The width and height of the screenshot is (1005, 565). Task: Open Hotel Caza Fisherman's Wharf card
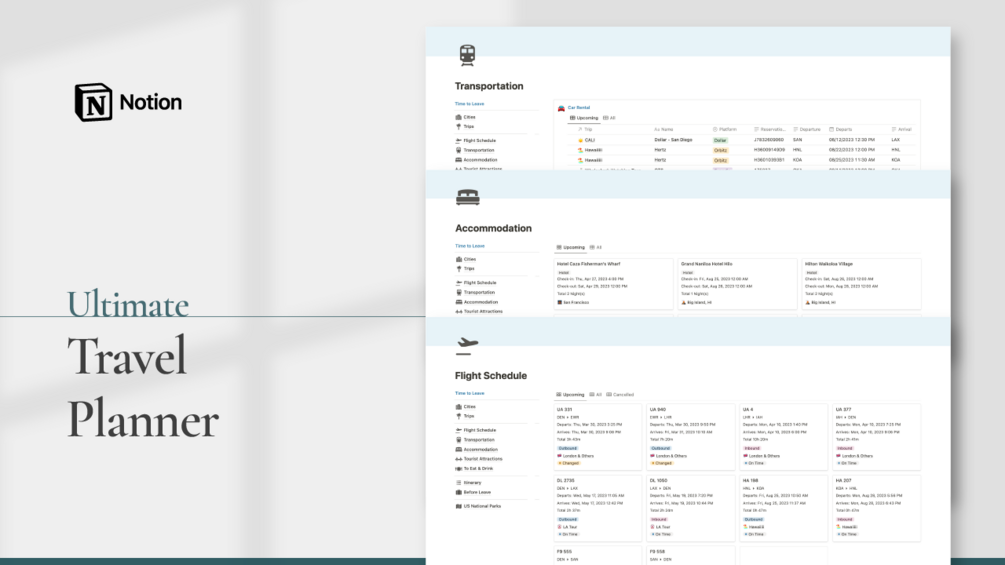(x=613, y=284)
